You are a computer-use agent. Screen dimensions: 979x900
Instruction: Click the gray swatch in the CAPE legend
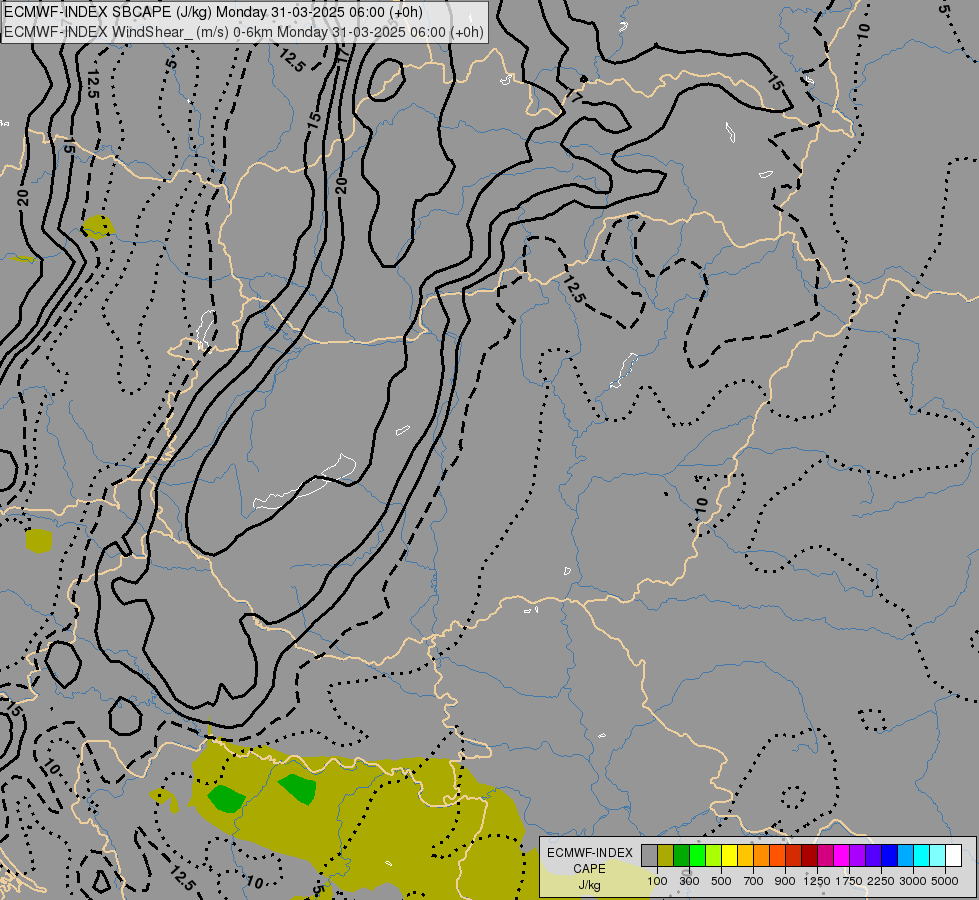649,855
